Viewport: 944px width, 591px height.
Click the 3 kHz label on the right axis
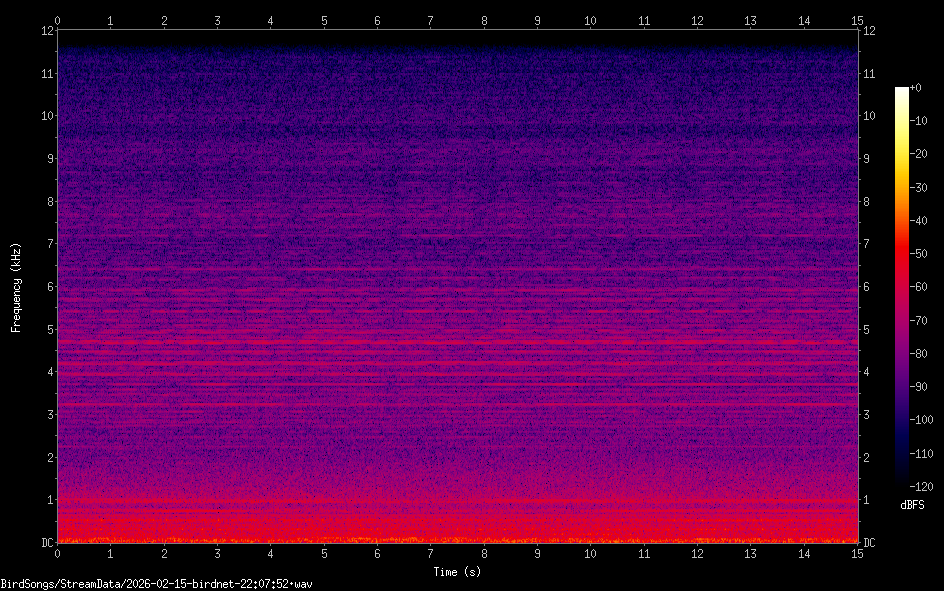point(868,415)
